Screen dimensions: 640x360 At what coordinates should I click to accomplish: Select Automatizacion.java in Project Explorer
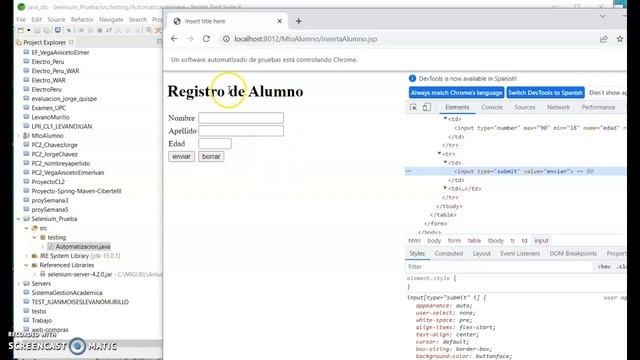pyautogui.click(x=83, y=247)
